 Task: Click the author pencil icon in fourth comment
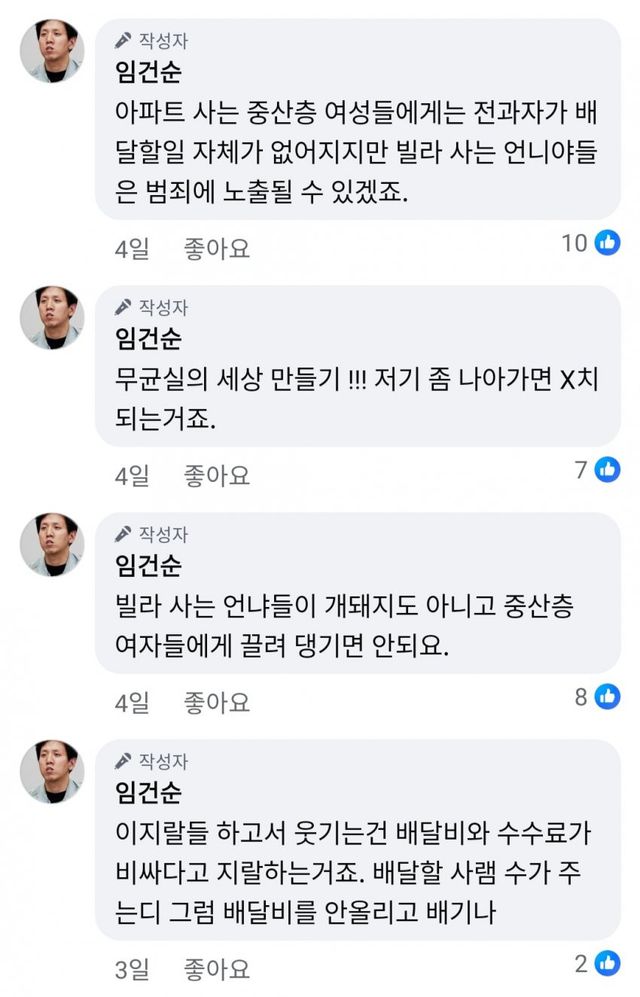[124, 760]
